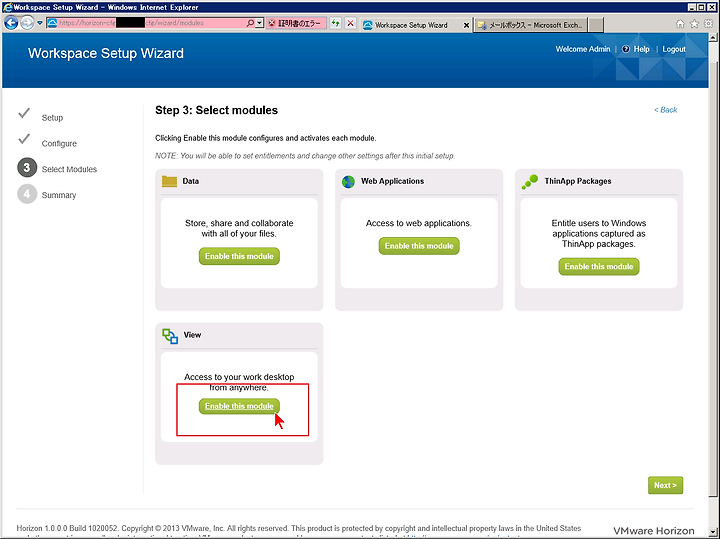720x539 pixels.
Task: Enable the ThinApp Packages module
Action: click(x=599, y=267)
